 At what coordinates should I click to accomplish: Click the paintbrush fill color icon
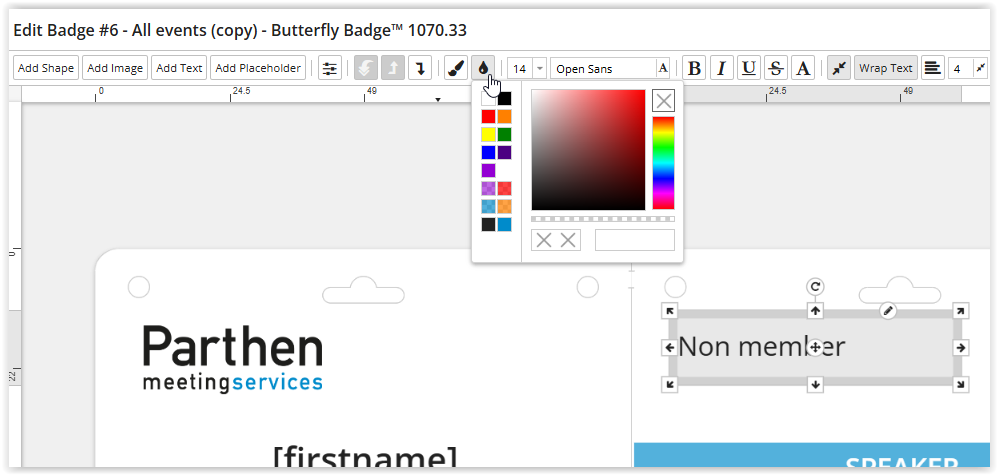point(456,68)
